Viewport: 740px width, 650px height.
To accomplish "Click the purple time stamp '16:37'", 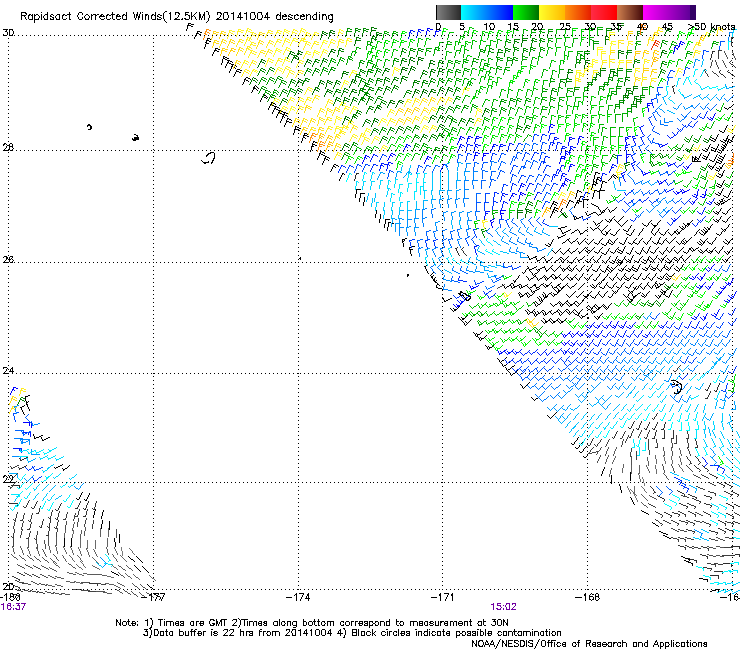I will pos(13,607).
